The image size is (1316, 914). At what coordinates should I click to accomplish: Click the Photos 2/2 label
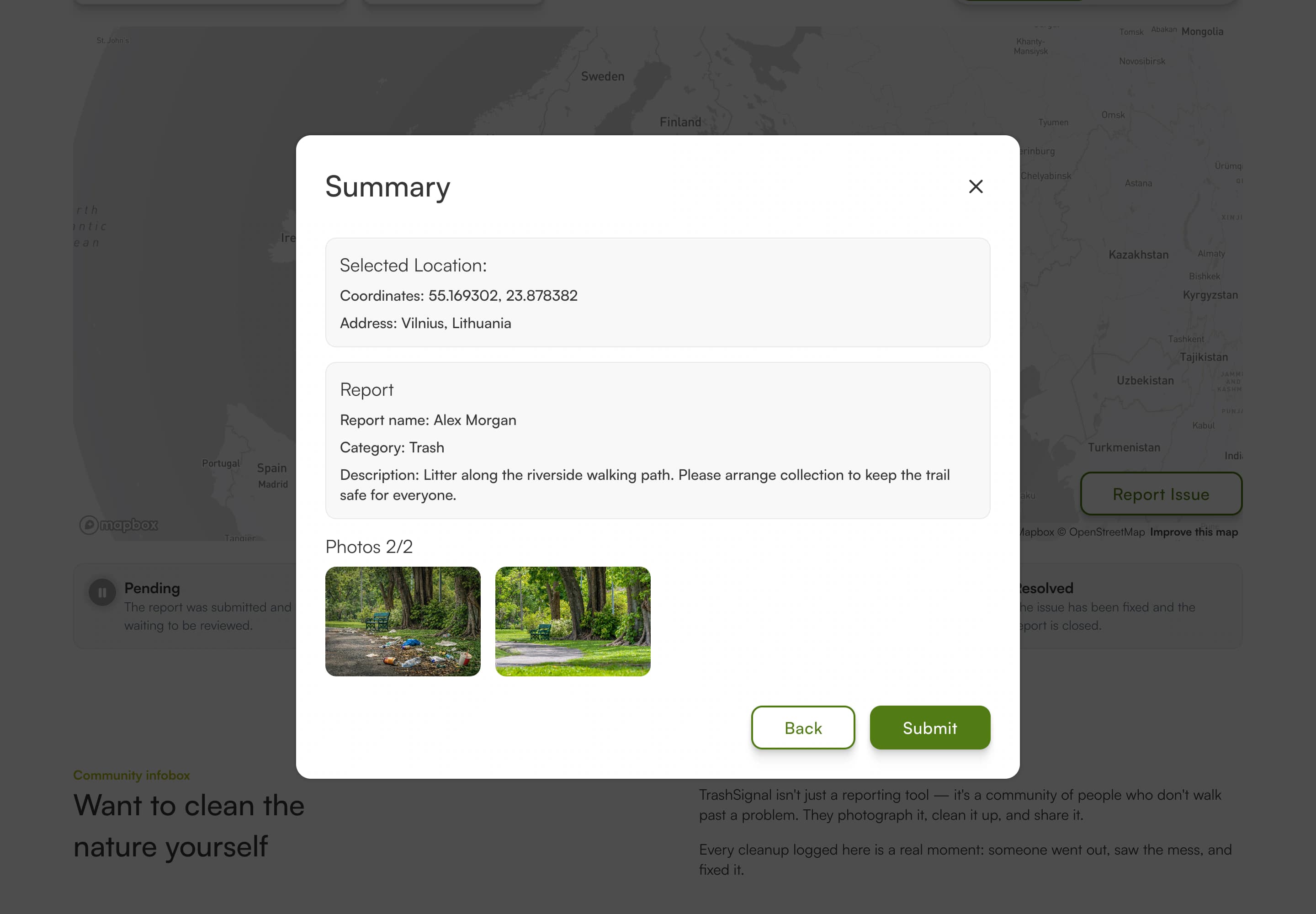point(369,546)
